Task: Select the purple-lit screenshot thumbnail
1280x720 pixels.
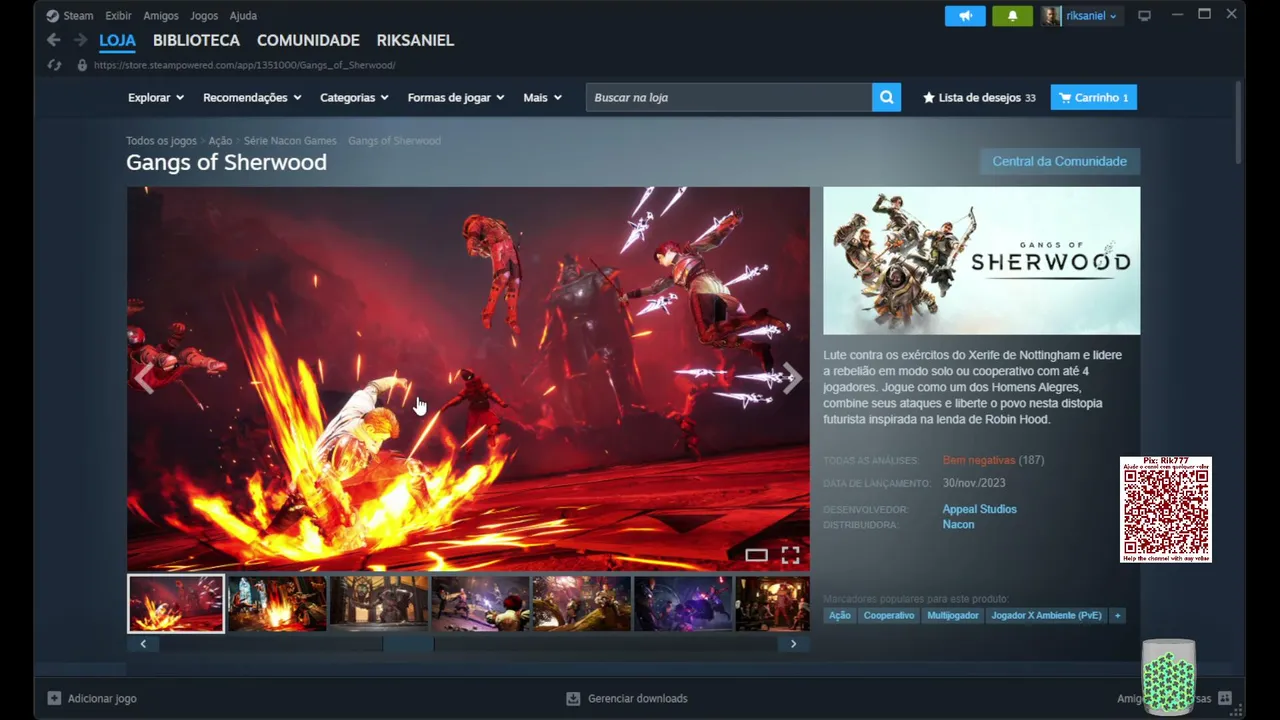Action: (682, 603)
